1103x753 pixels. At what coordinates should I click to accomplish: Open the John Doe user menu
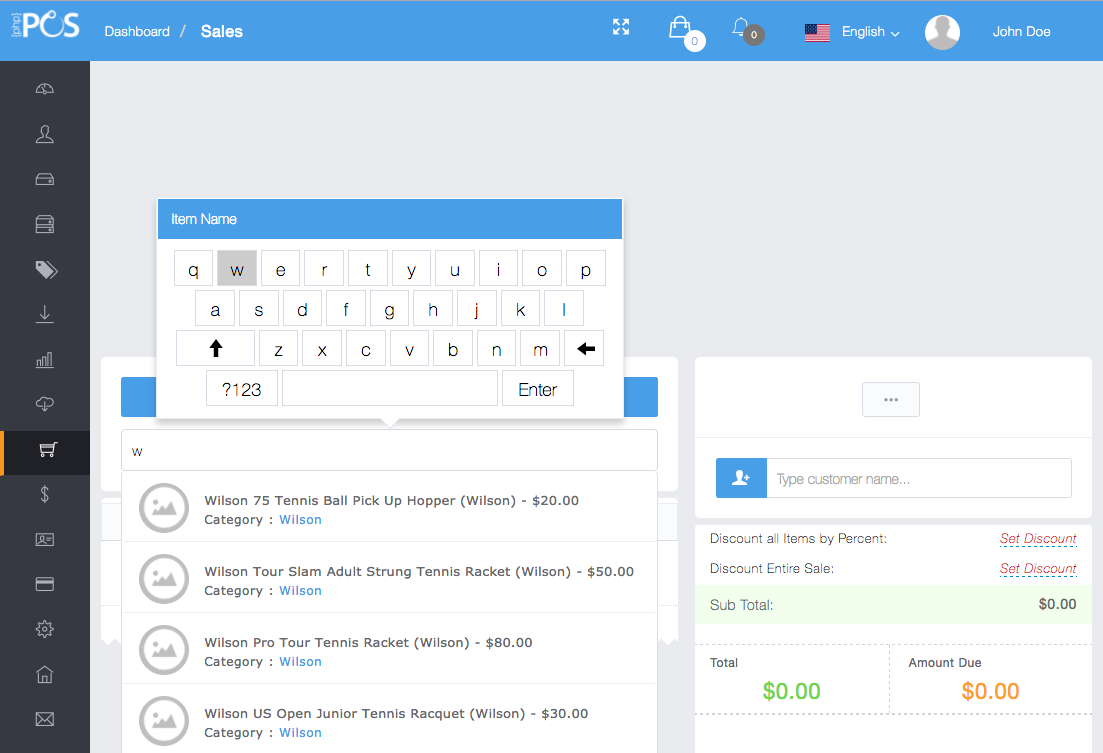point(1021,32)
